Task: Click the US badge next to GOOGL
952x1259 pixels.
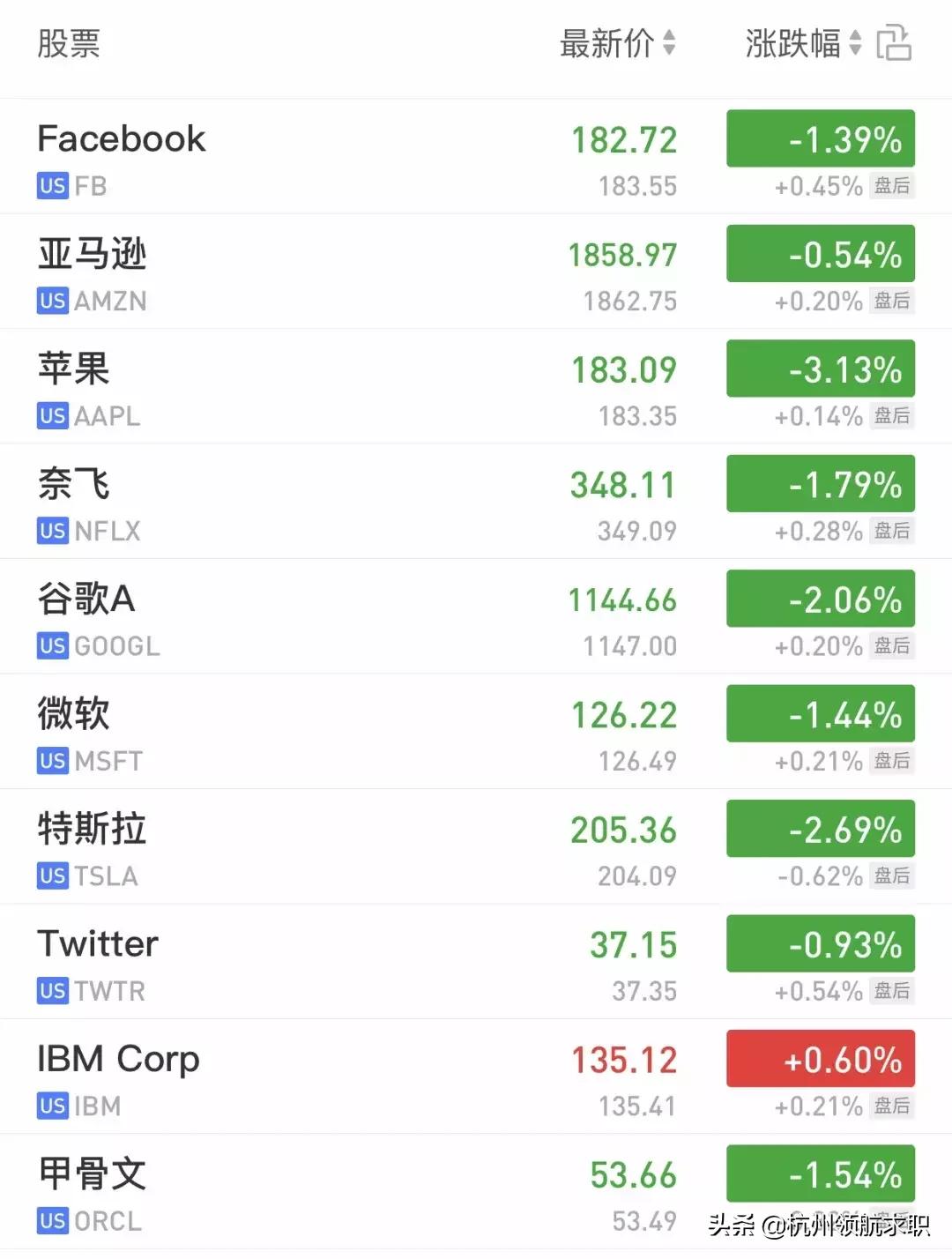Action: [52, 645]
